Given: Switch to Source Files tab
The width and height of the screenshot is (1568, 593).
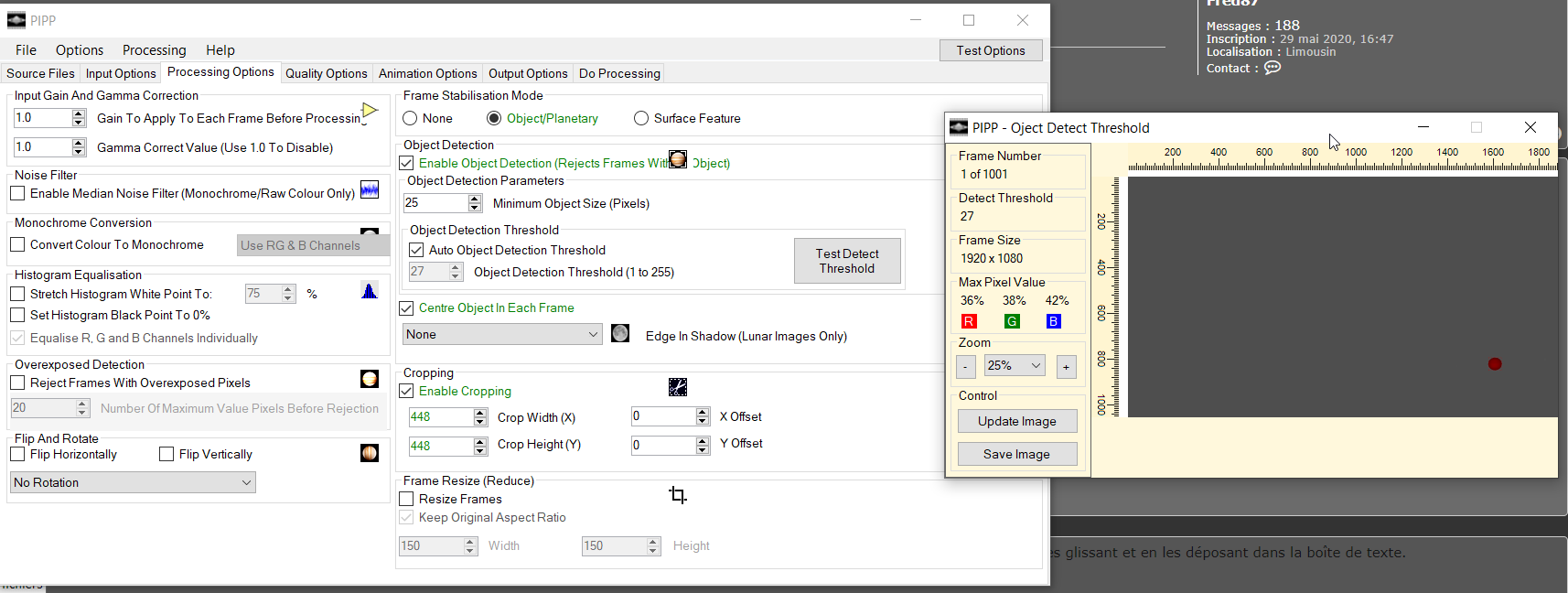Looking at the screenshot, I should [40, 73].
